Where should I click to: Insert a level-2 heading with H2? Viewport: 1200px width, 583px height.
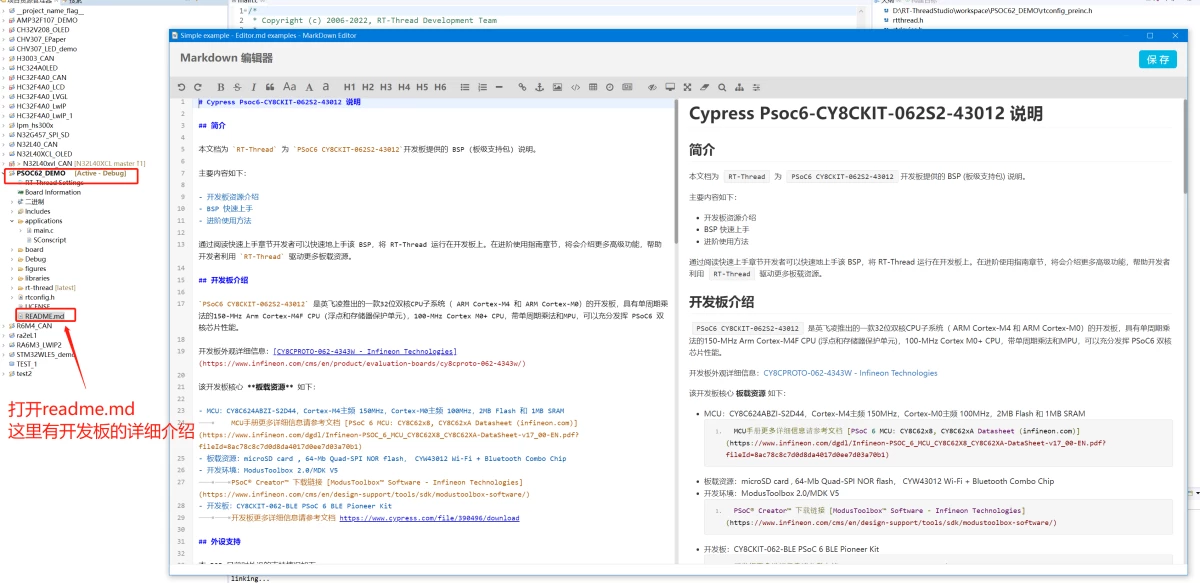click(368, 87)
